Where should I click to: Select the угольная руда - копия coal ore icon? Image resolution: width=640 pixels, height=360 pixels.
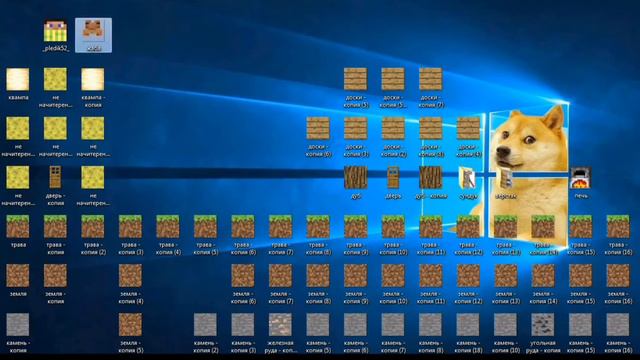coord(543,324)
